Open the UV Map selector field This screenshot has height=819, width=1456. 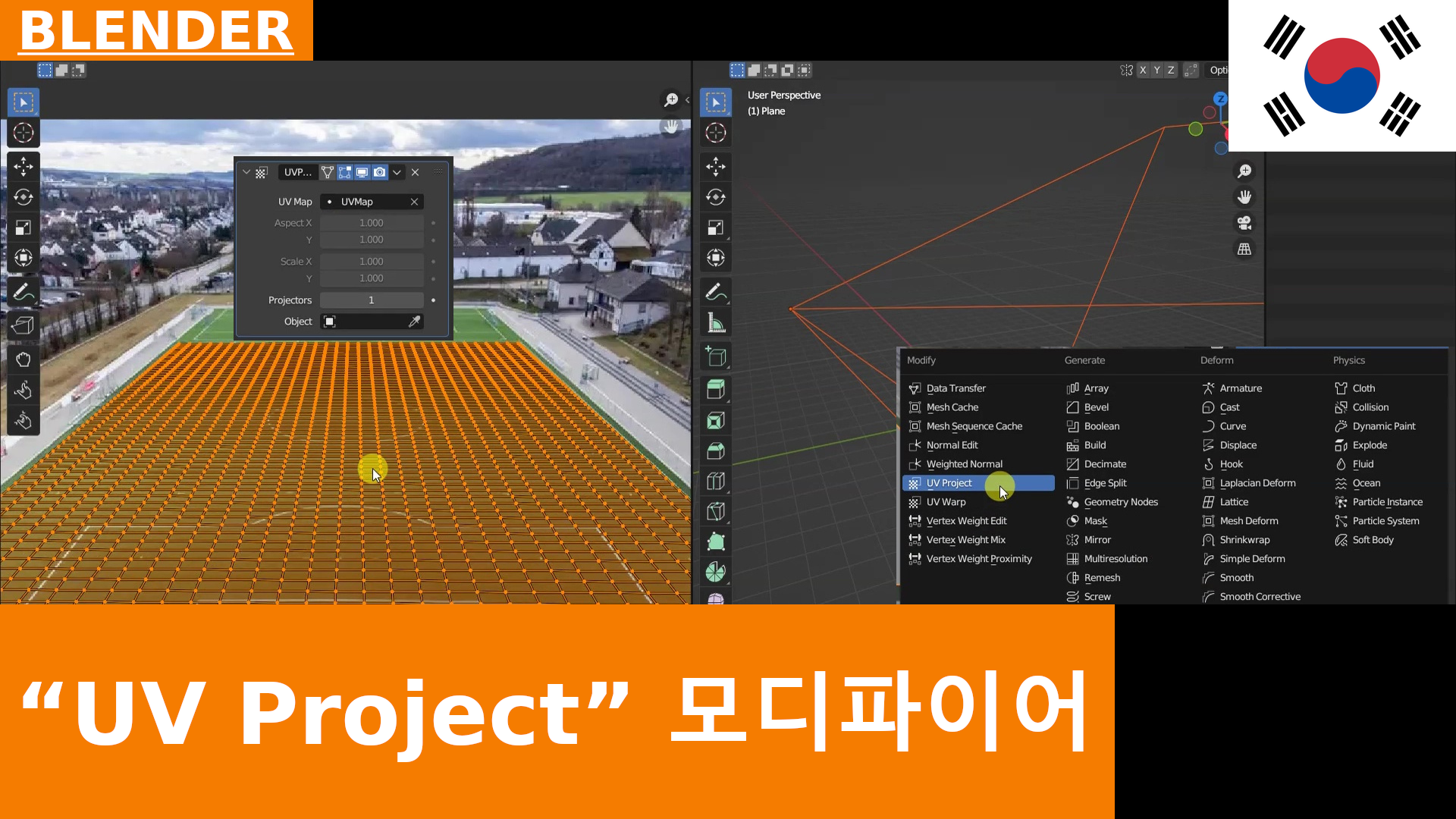(x=372, y=202)
